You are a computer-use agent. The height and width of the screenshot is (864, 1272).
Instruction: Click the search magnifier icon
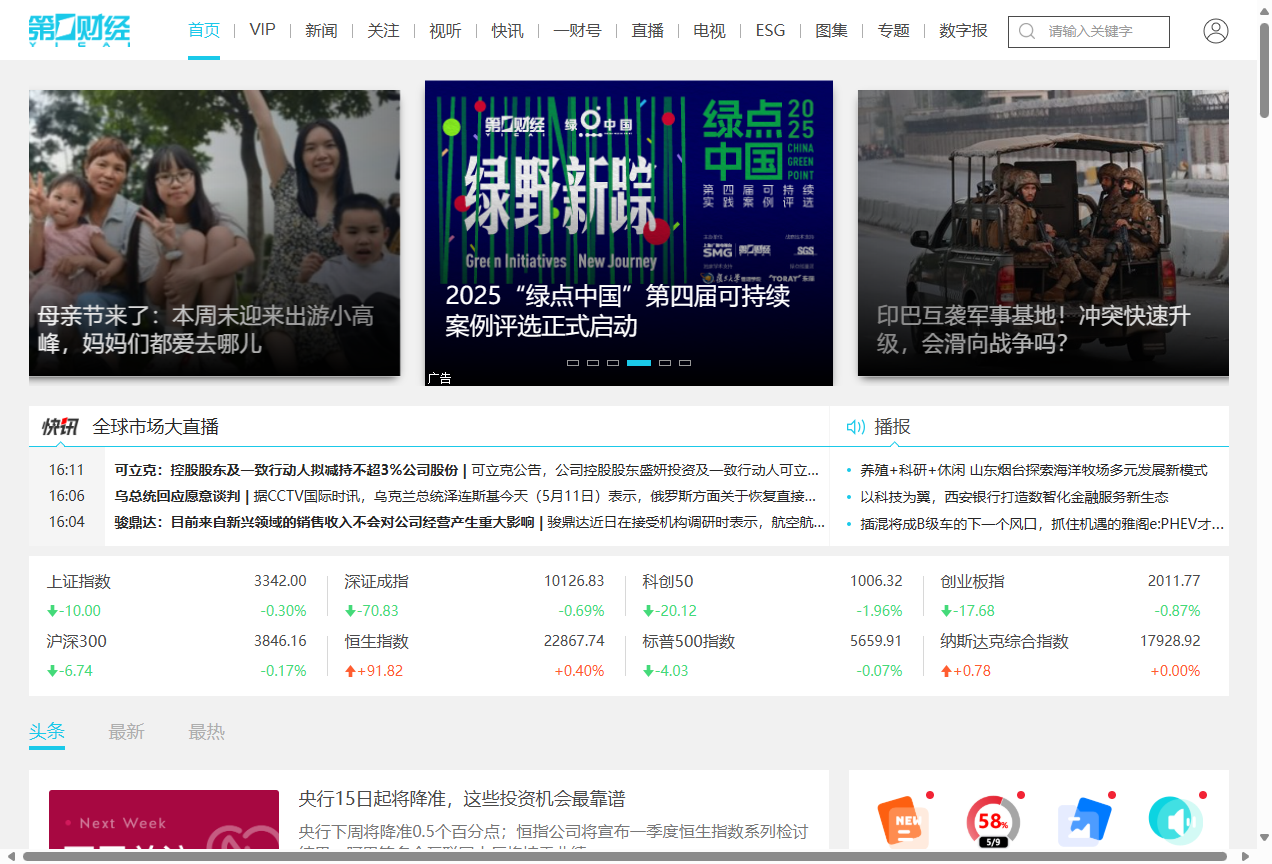[1027, 31]
